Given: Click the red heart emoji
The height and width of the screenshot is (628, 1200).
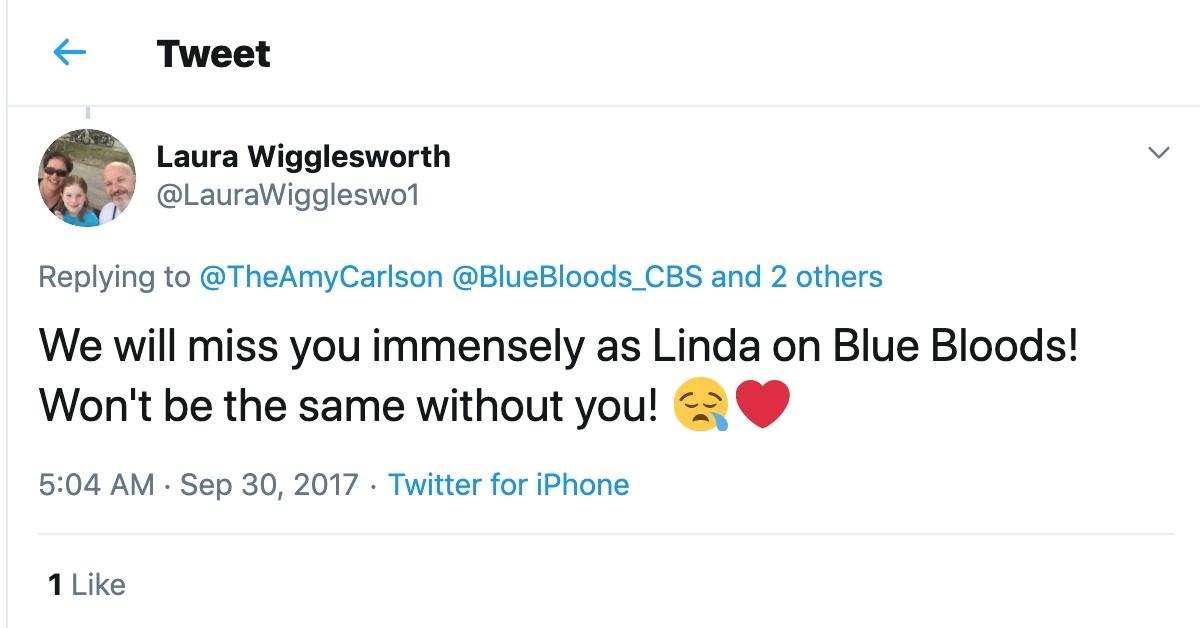Looking at the screenshot, I should [762, 406].
